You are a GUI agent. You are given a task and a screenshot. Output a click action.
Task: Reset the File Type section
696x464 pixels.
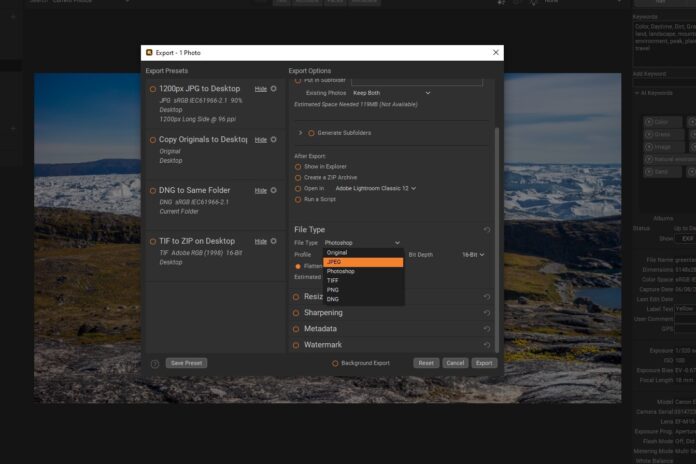click(487, 230)
